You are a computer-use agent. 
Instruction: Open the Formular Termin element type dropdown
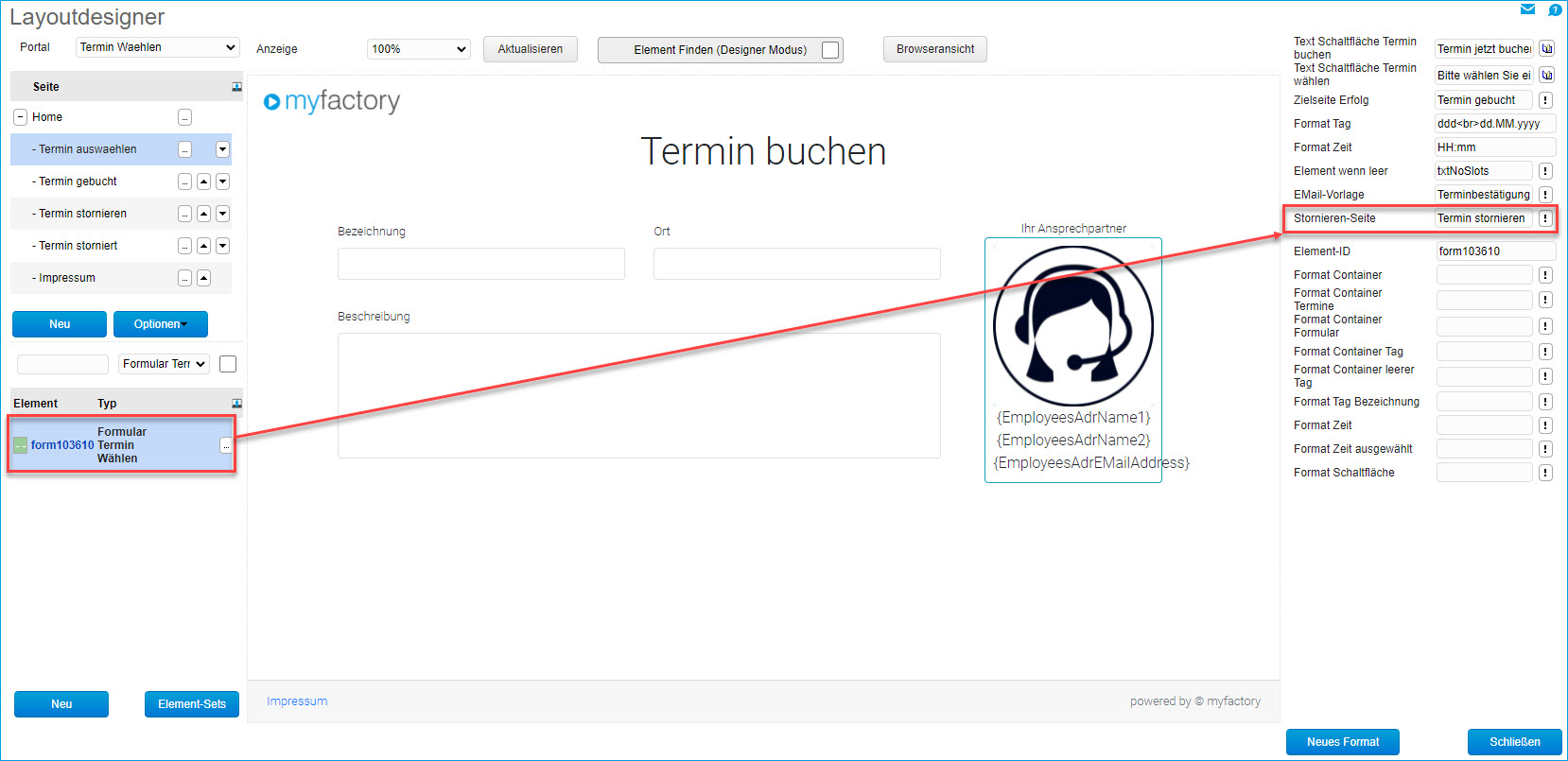165,364
